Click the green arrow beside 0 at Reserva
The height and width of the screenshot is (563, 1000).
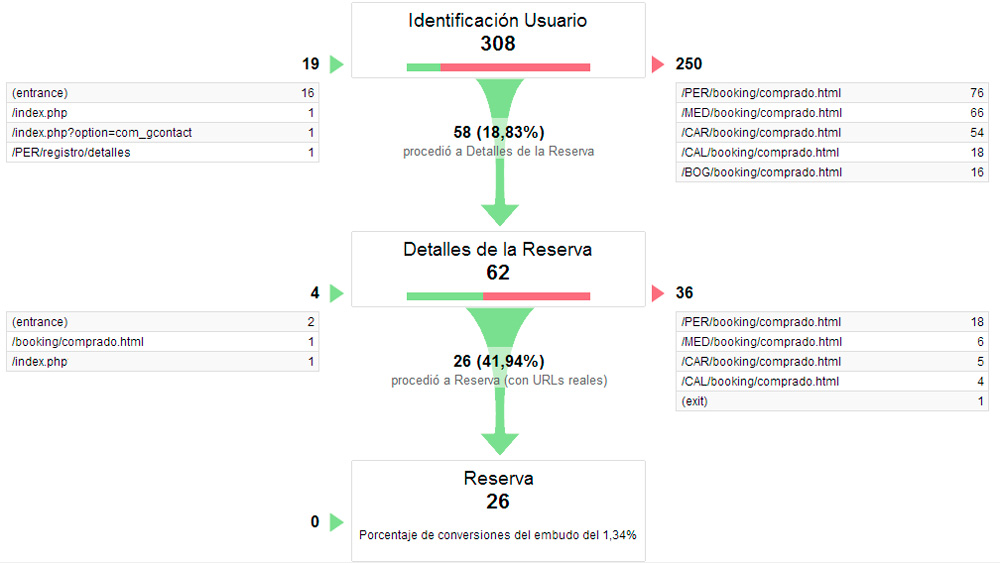coord(337,522)
